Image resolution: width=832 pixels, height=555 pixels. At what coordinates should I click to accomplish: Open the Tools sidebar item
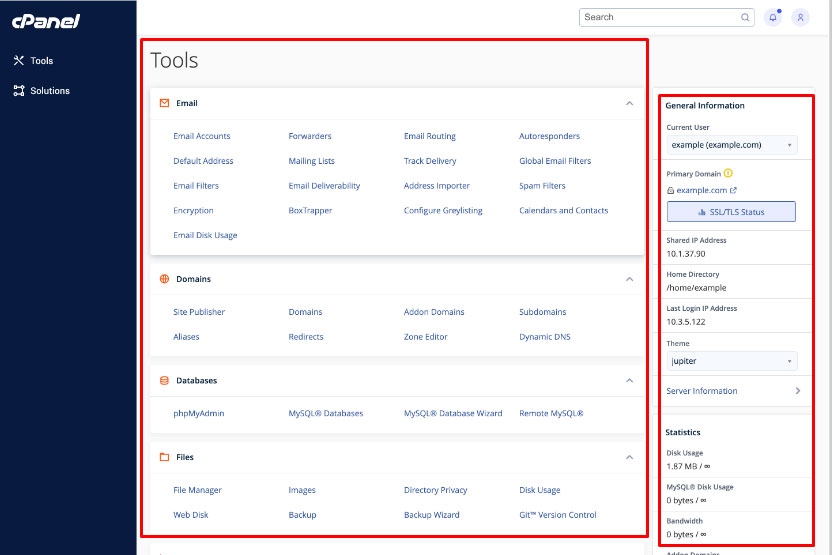pos(33,60)
